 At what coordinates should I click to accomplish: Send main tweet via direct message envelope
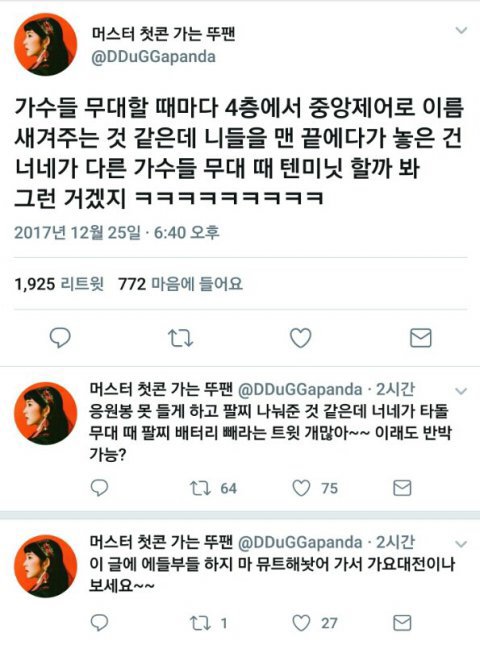click(x=421, y=338)
